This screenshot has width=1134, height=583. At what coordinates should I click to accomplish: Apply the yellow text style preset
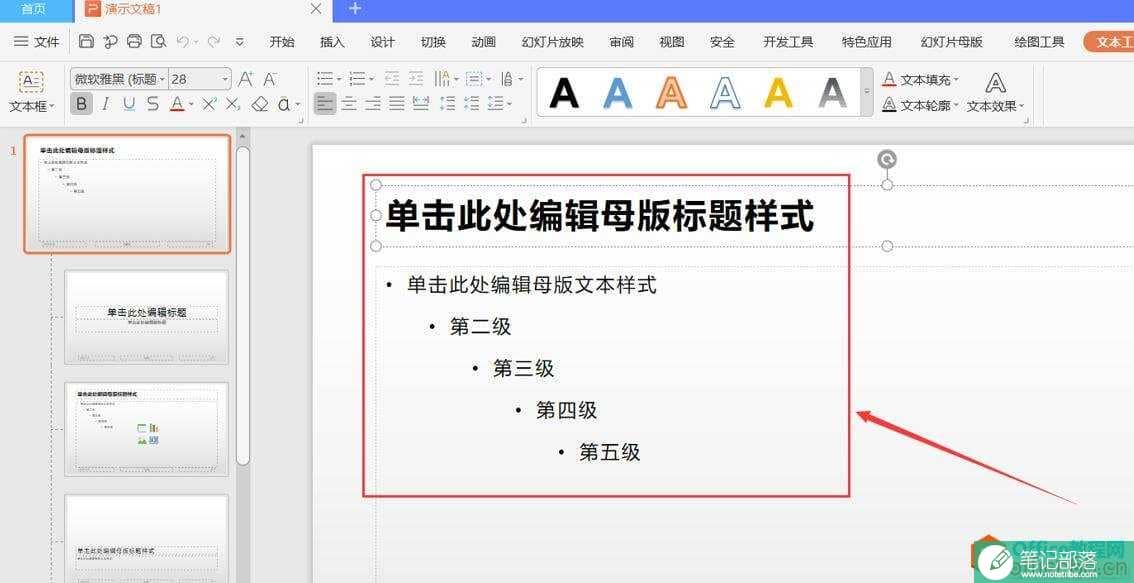pos(779,92)
